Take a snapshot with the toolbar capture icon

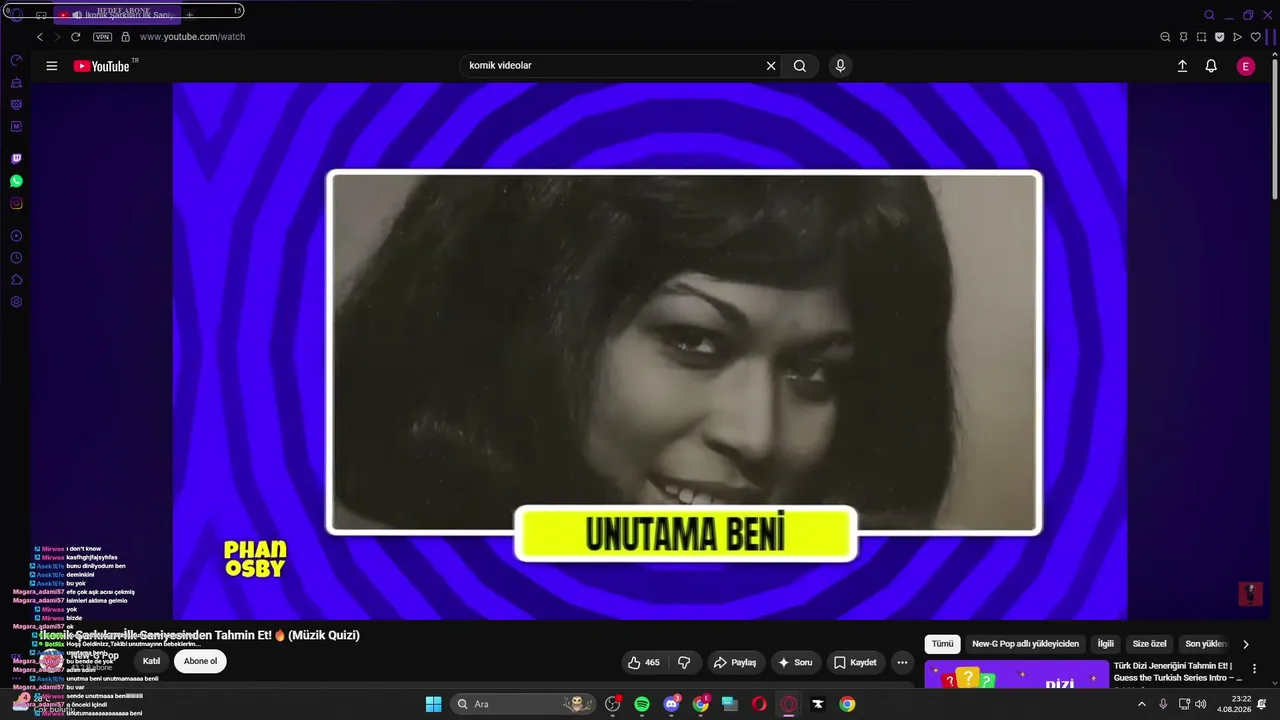pyautogui.click(x=1201, y=37)
